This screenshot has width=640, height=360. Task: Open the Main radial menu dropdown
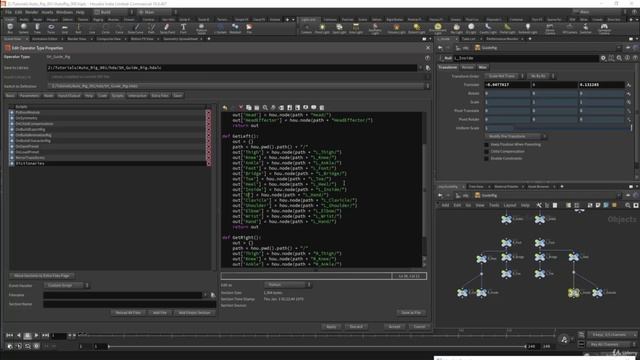(x=157, y=12)
